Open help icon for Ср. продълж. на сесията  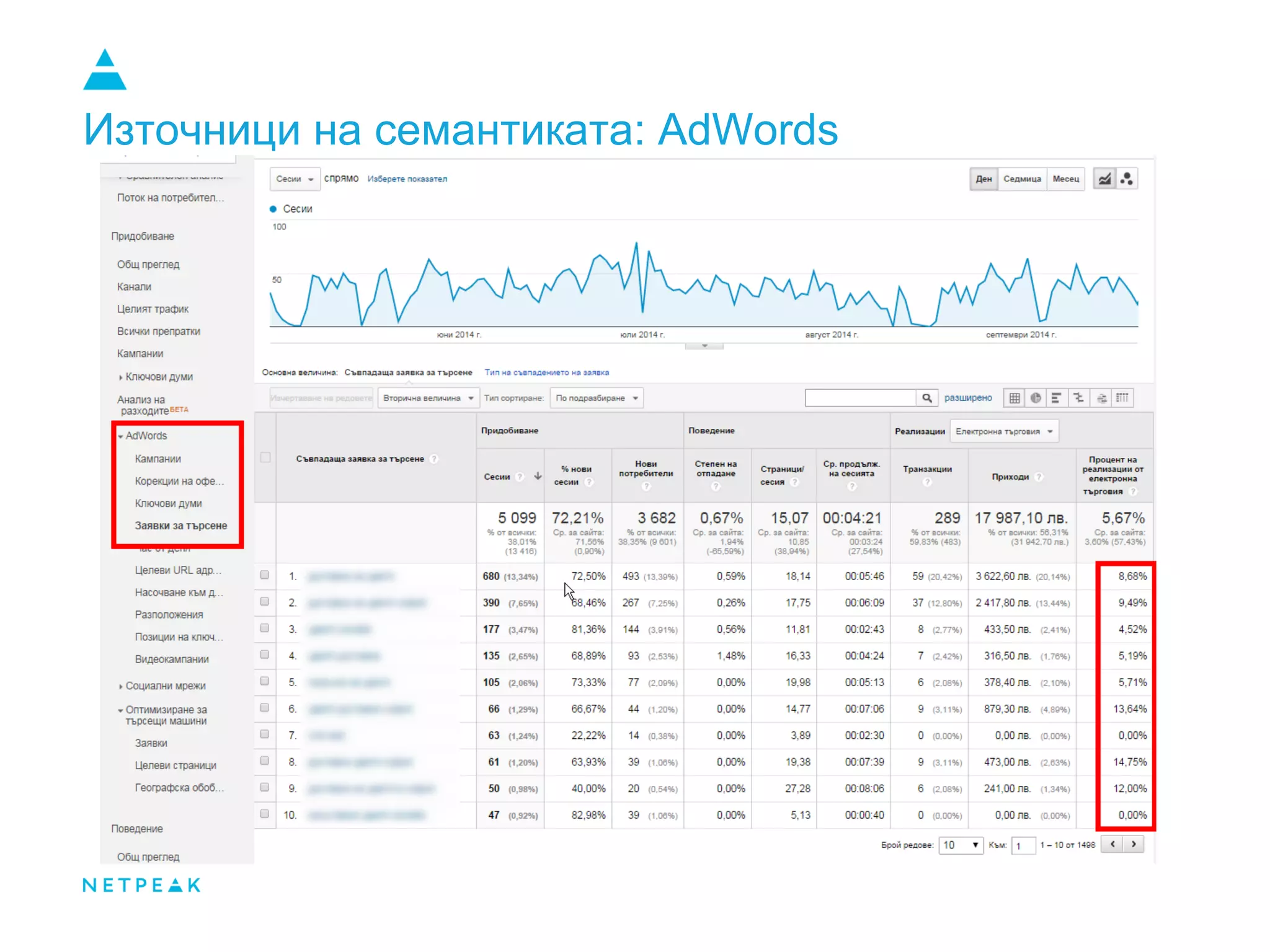(x=852, y=486)
